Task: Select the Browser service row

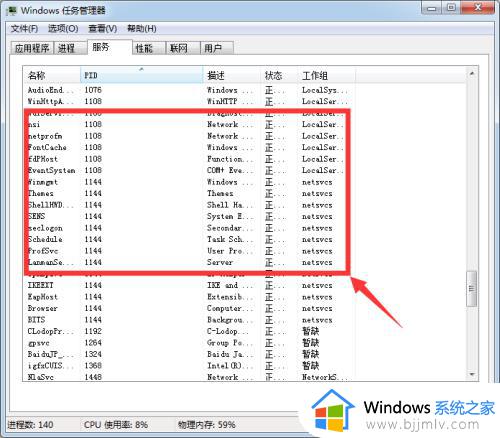Action: (x=188, y=308)
